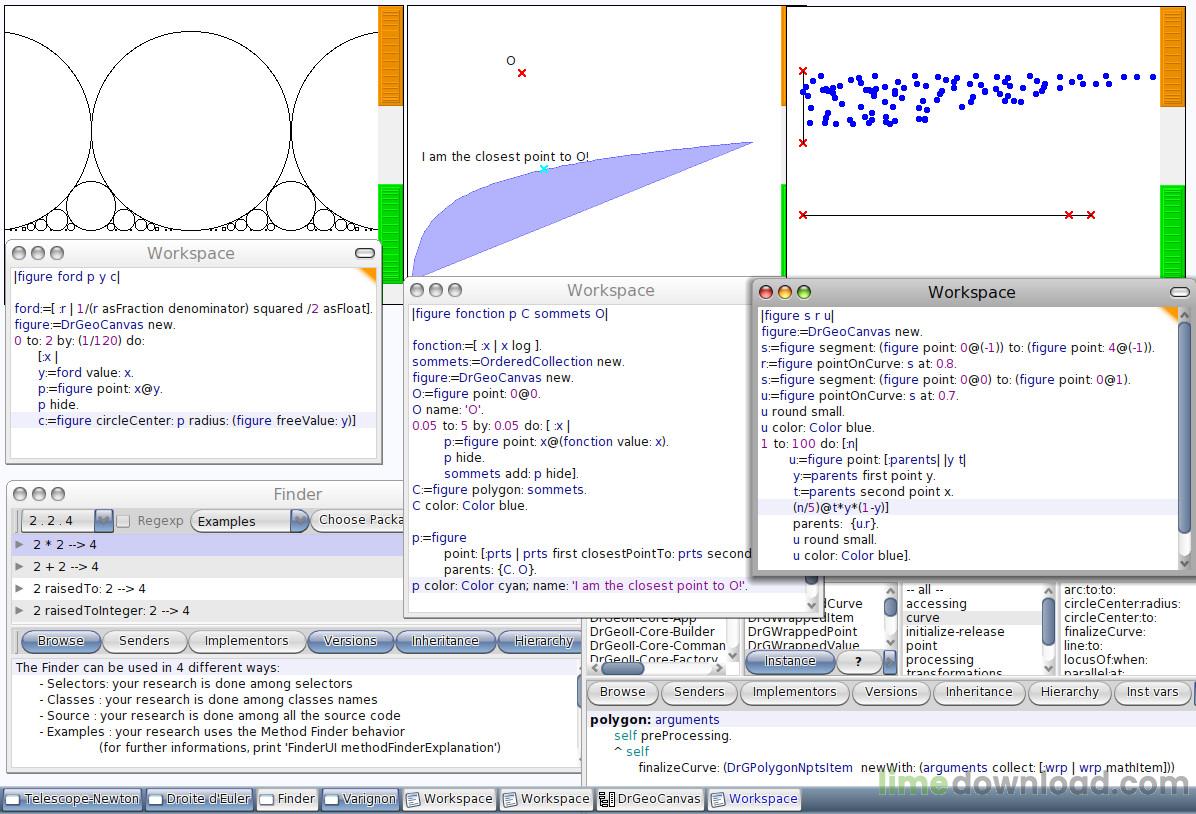The width and height of the screenshot is (1196, 814).
Task: Select the 'processing' protocol
Action: pyautogui.click(x=939, y=659)
